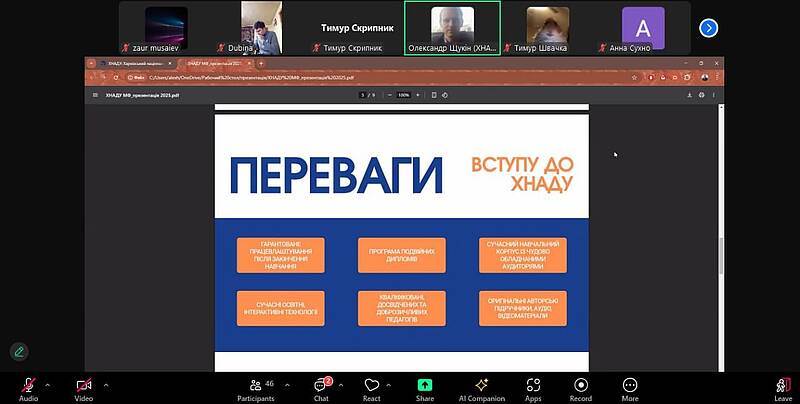Viewport: 800px width, 404px height.
Task: Select Dubina's video thumbnail
Action: click(x=262, y=28)
